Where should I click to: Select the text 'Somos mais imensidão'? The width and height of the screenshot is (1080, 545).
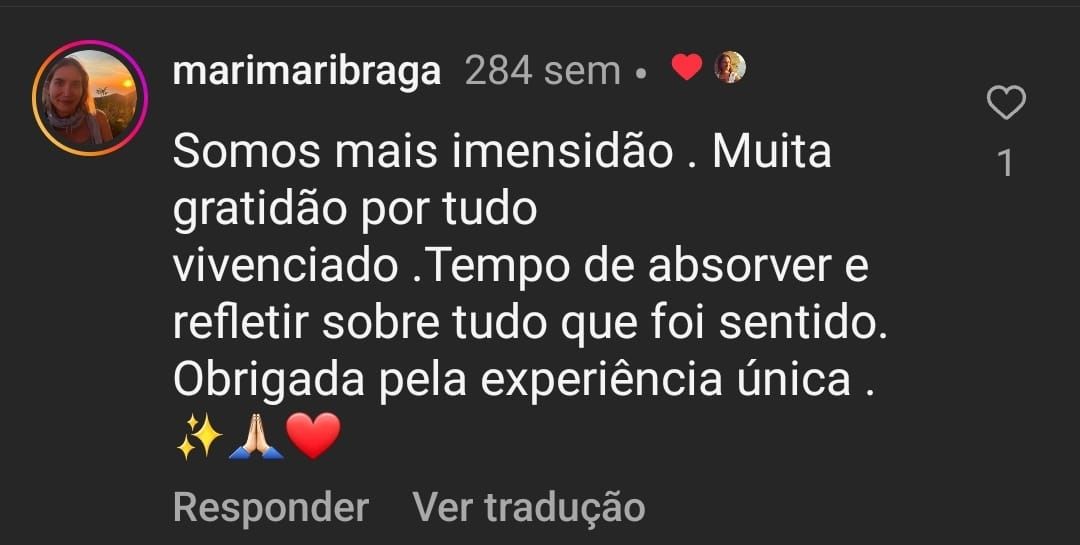(422, 152)
